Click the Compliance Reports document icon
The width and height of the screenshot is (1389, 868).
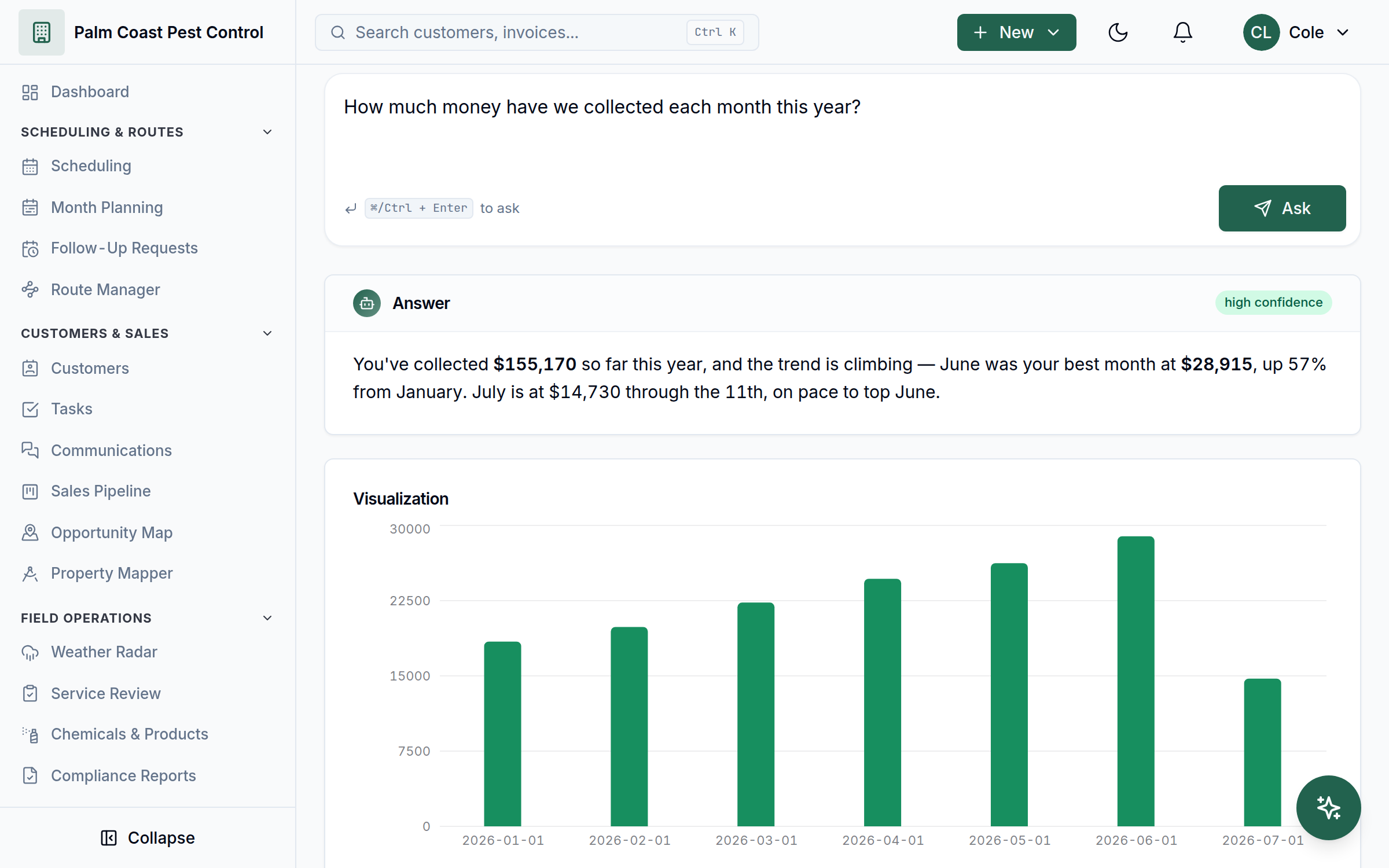[30, 775]
